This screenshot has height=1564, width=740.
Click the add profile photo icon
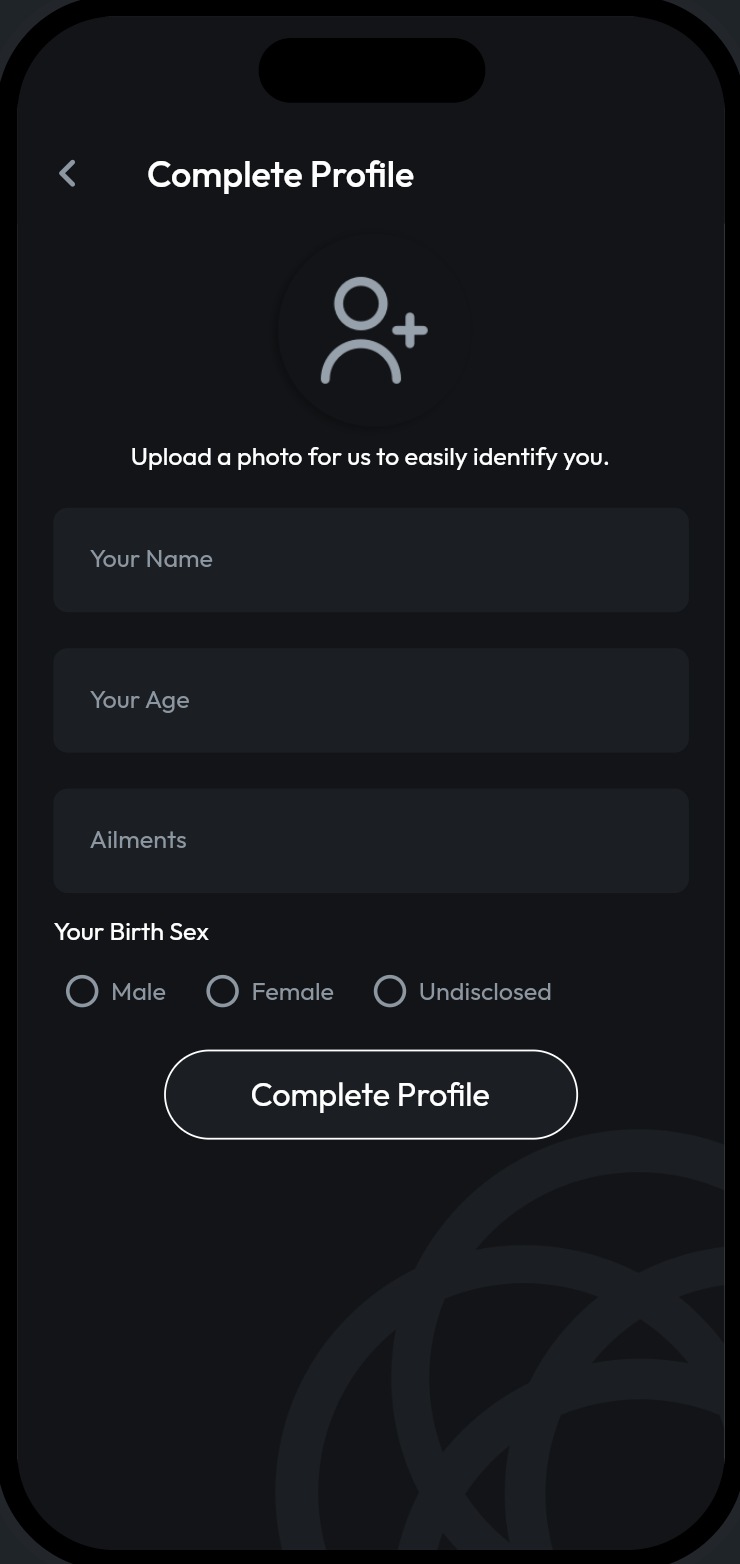point(372,331)
